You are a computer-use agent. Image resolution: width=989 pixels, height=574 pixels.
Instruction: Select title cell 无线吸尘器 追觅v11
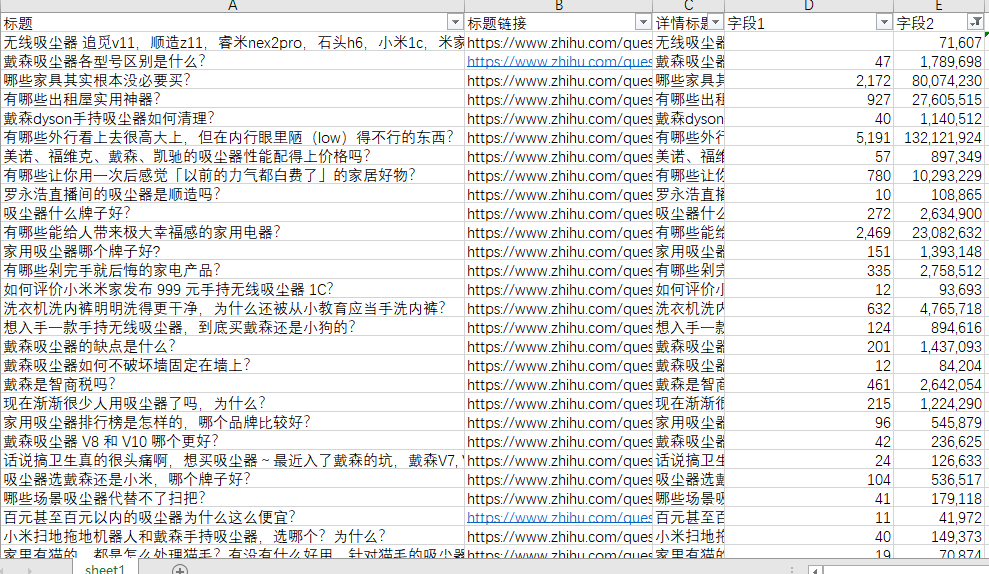pyautogui.click(x=232, y=43)
